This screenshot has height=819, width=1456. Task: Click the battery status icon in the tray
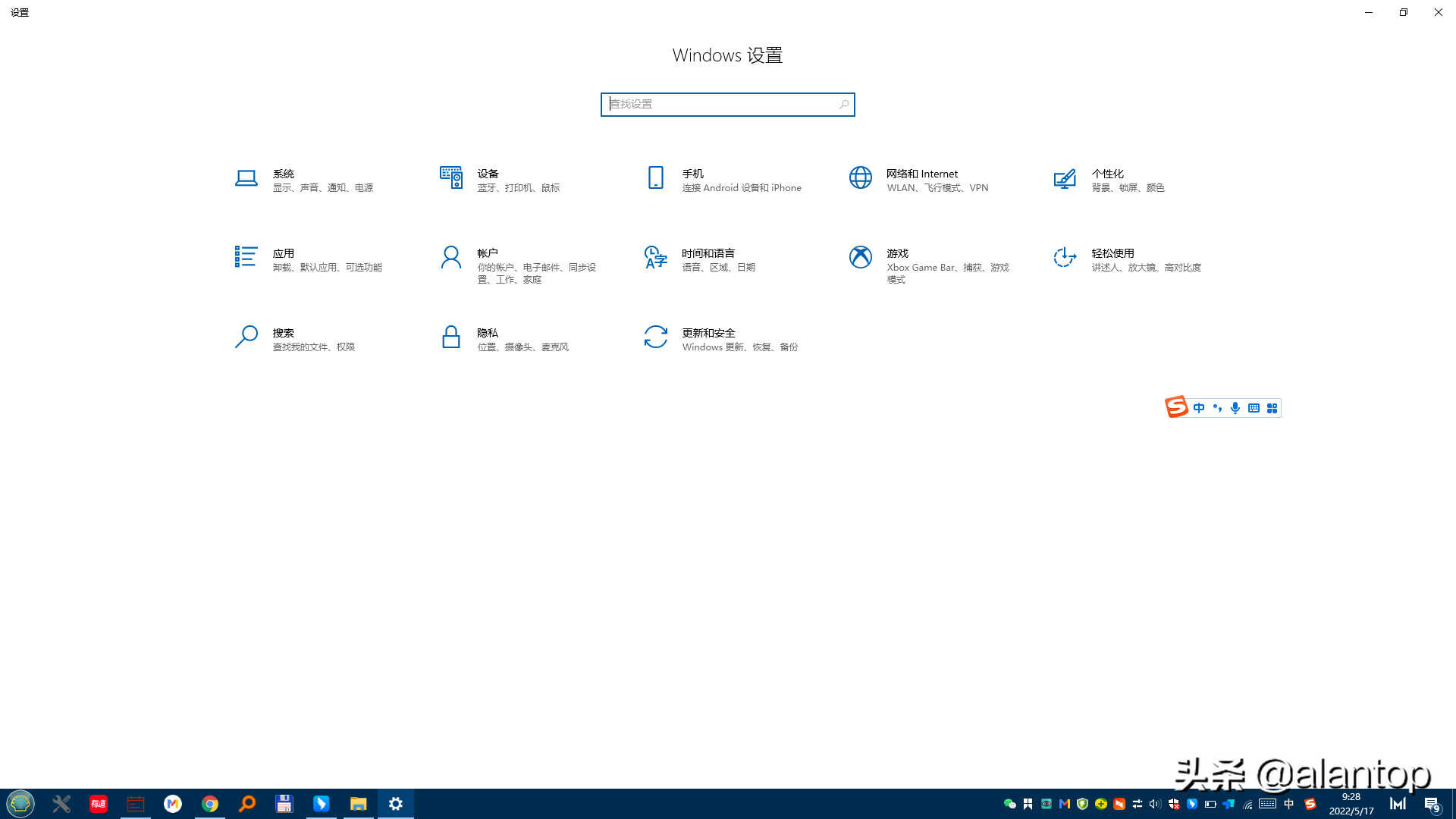[1210, 804]
